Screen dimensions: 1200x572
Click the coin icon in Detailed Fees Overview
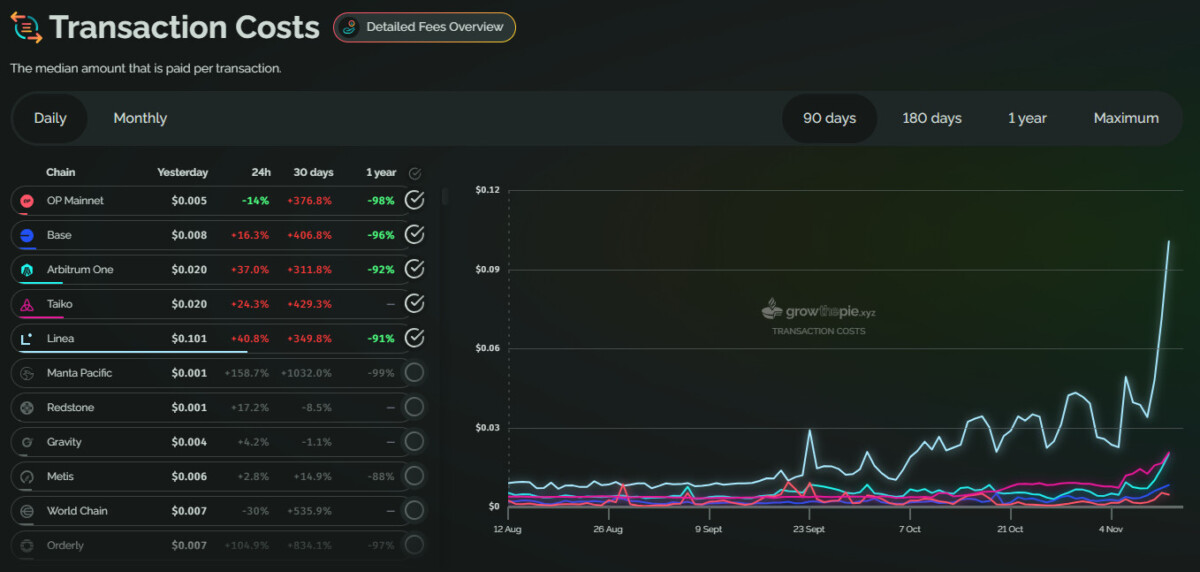349,27
